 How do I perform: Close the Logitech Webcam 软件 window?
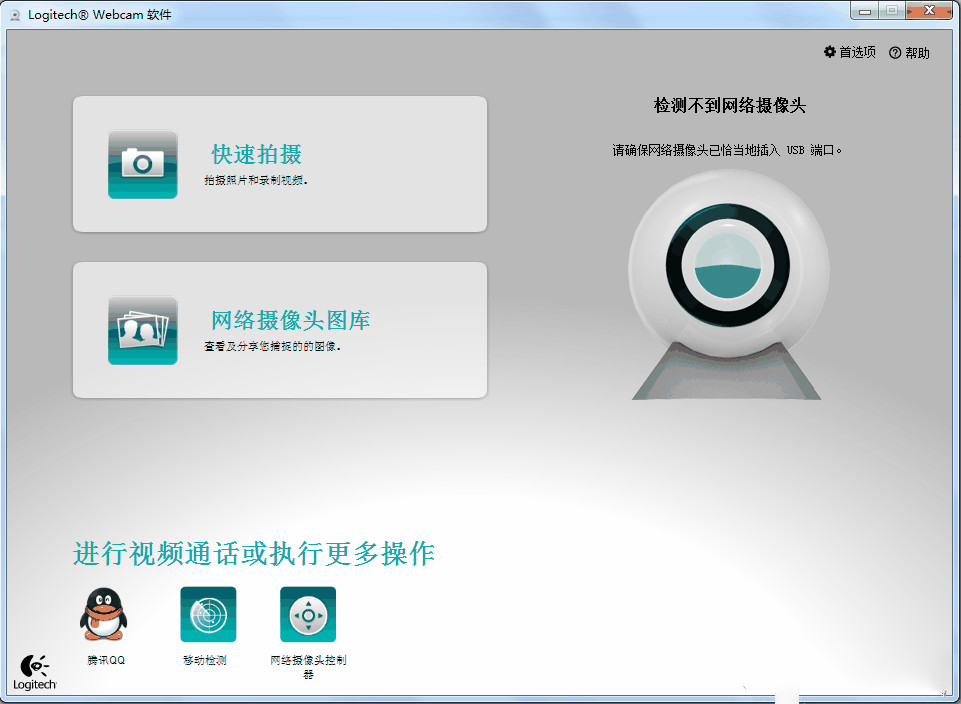[x=928, y=10]
